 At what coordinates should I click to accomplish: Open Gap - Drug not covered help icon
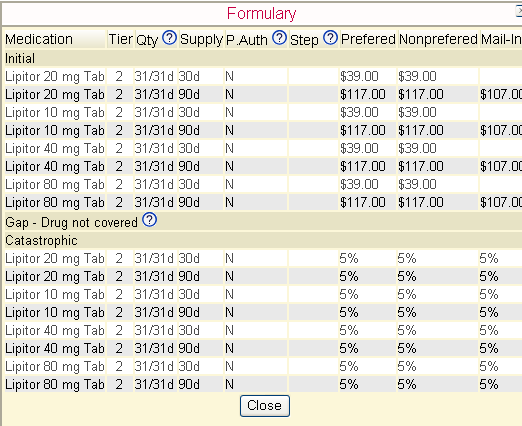[x=150, y=220]
